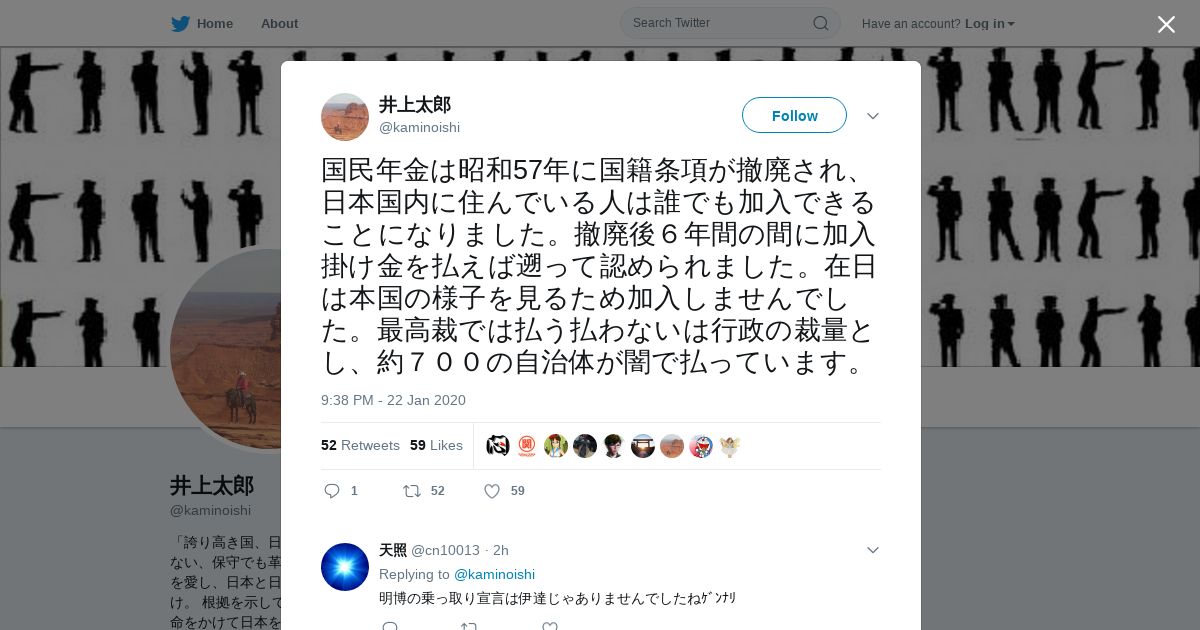Open the About menu item

(x=279, y=24)
